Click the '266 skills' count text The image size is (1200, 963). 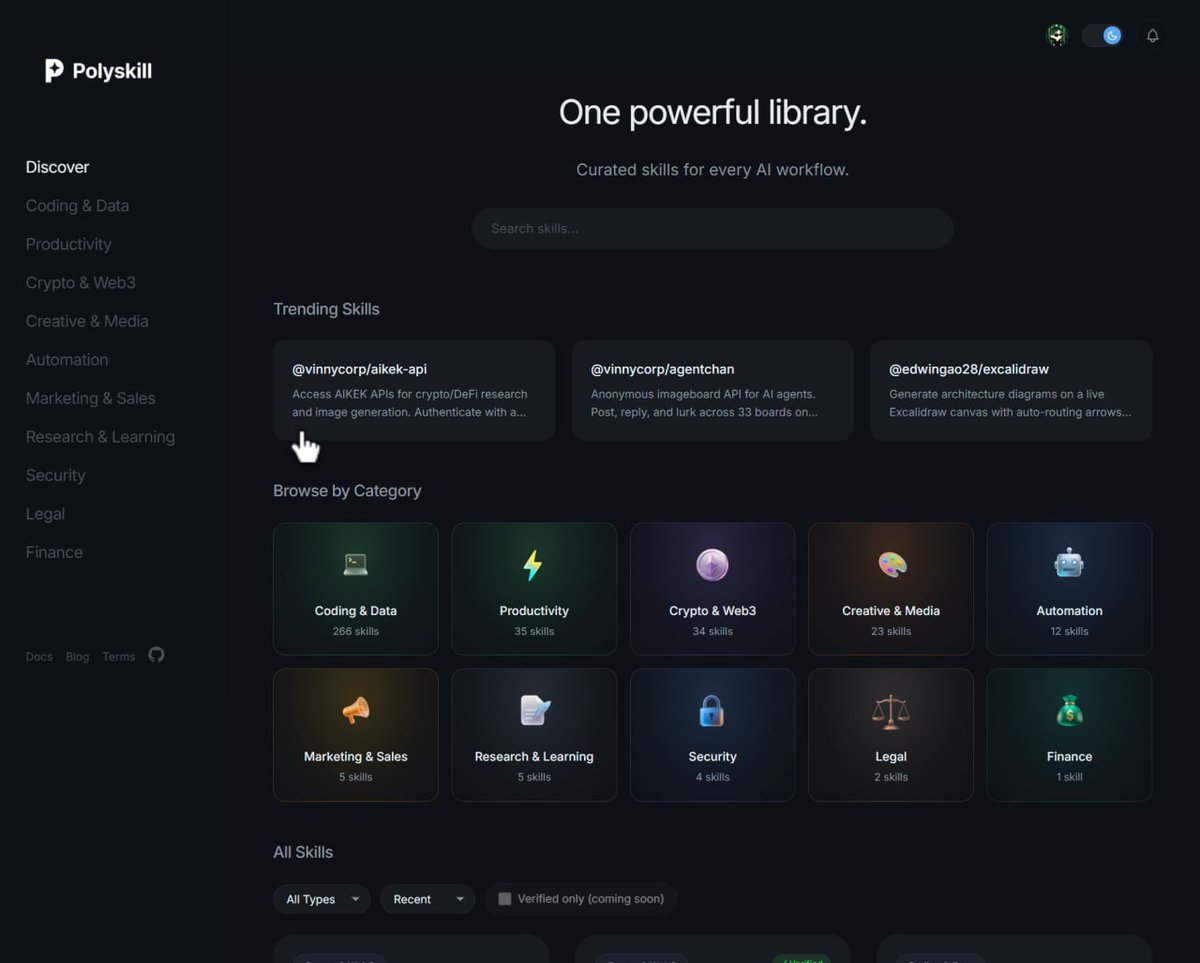pos(356,632)
